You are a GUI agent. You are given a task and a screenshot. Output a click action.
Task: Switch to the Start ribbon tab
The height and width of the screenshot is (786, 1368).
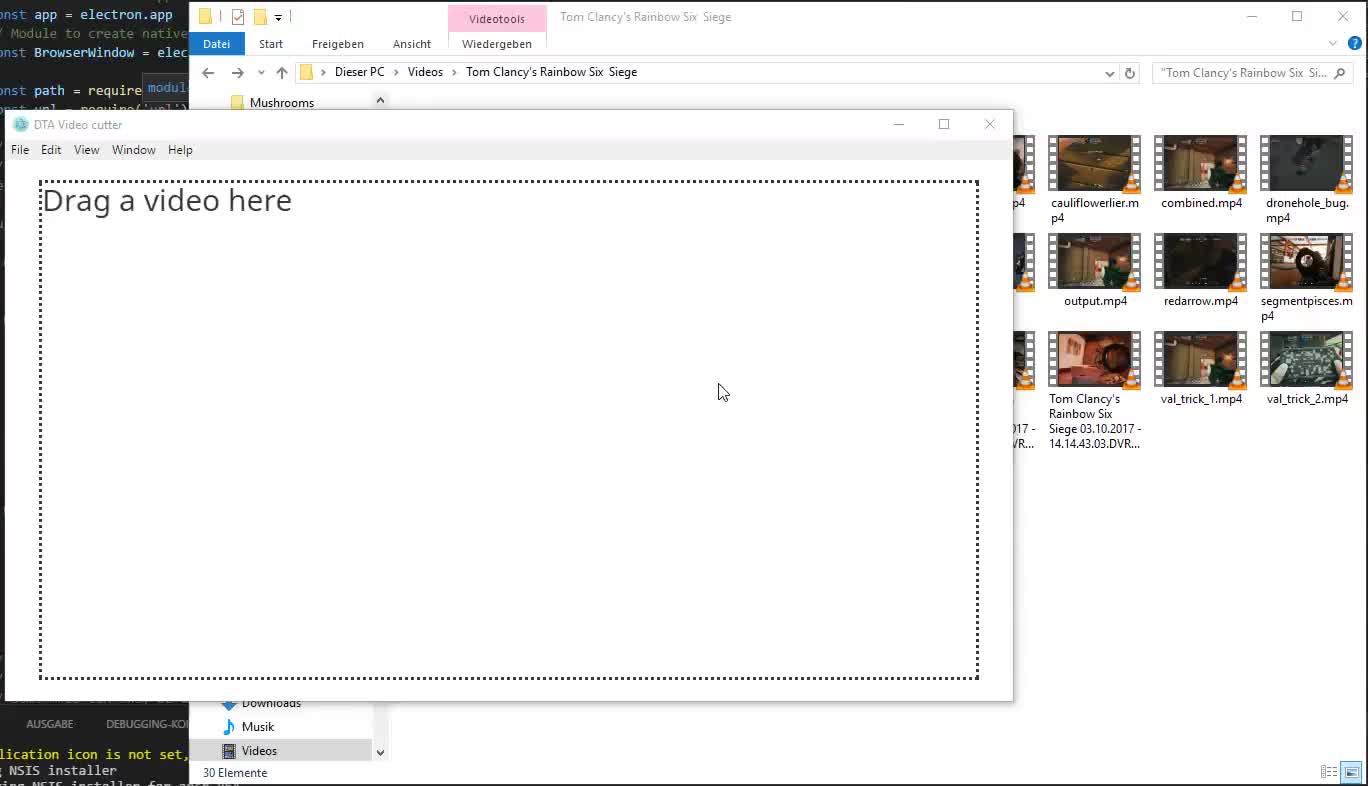pos(271,44)
